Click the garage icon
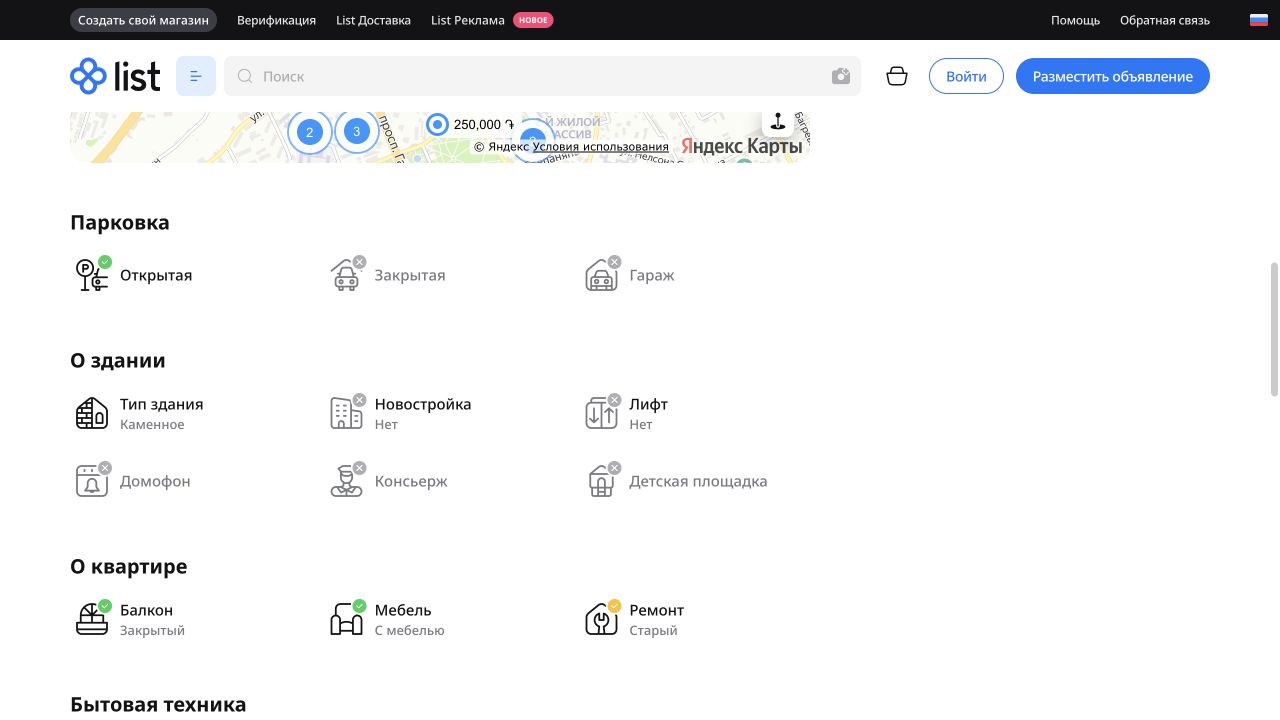The width and height of the screenshot is (1280, 720). pos(601,275)
